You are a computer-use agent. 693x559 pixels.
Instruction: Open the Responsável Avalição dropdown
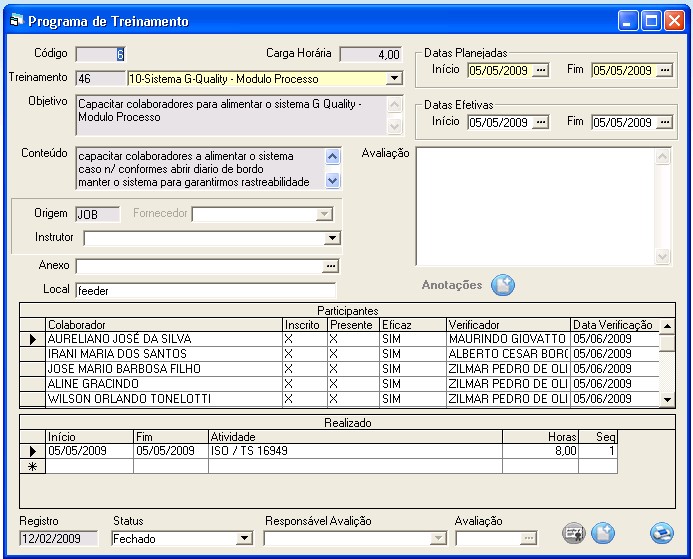[x=438, y=538]
